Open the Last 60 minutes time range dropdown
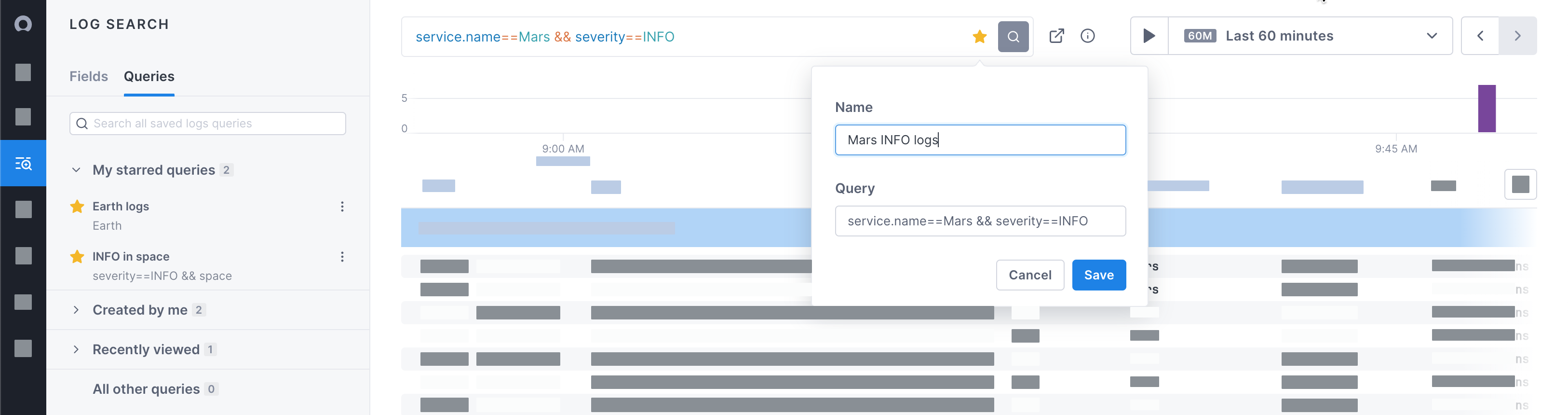This screenshot has width=1568, height=415. pos(1309,36)
